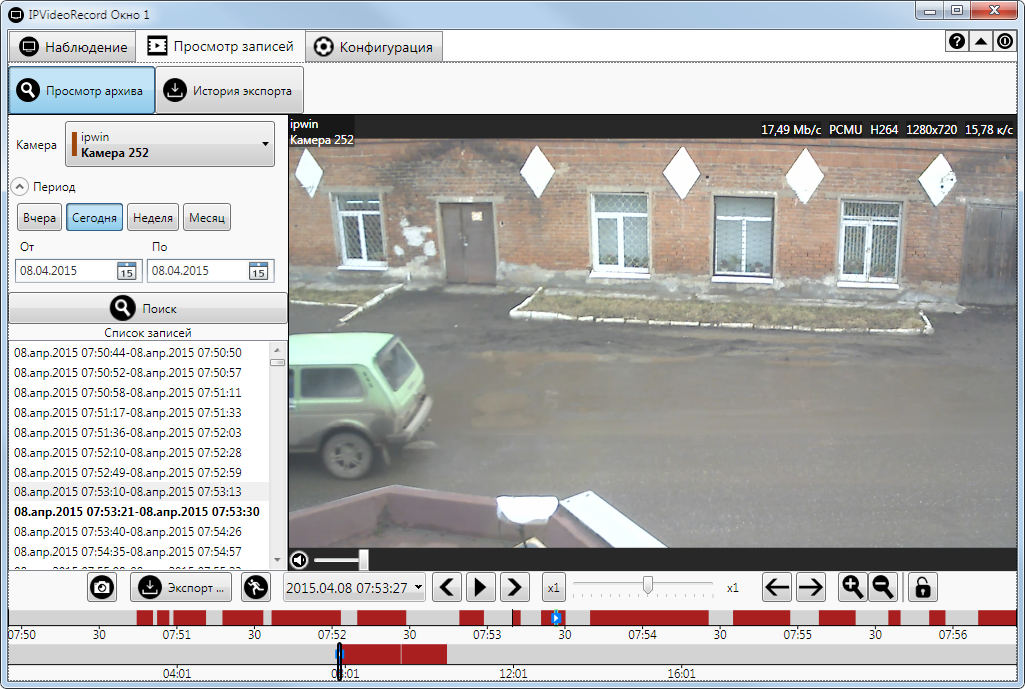Shift the timeline right with the arrow
Screen dimensions: 1025x689
pyautogui.click(x=810, y=587)
